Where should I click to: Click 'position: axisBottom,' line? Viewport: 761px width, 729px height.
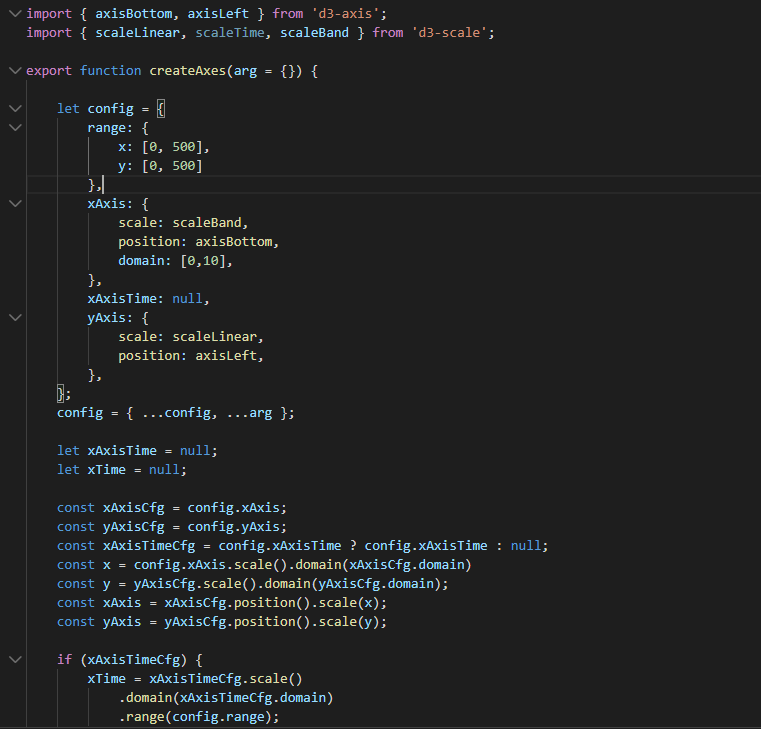coord(199,242)
